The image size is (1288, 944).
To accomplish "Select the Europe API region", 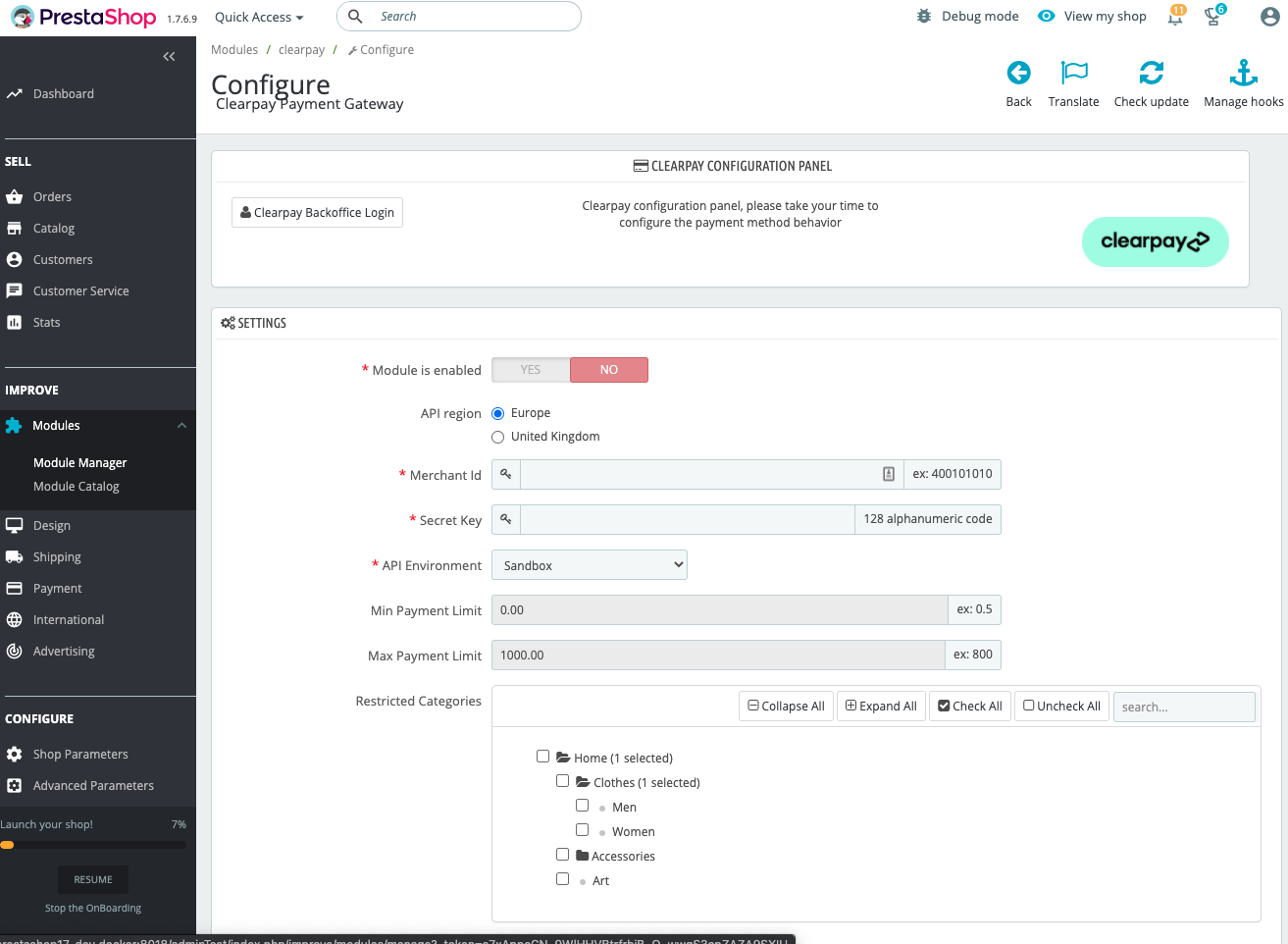I will pos(497,414).
